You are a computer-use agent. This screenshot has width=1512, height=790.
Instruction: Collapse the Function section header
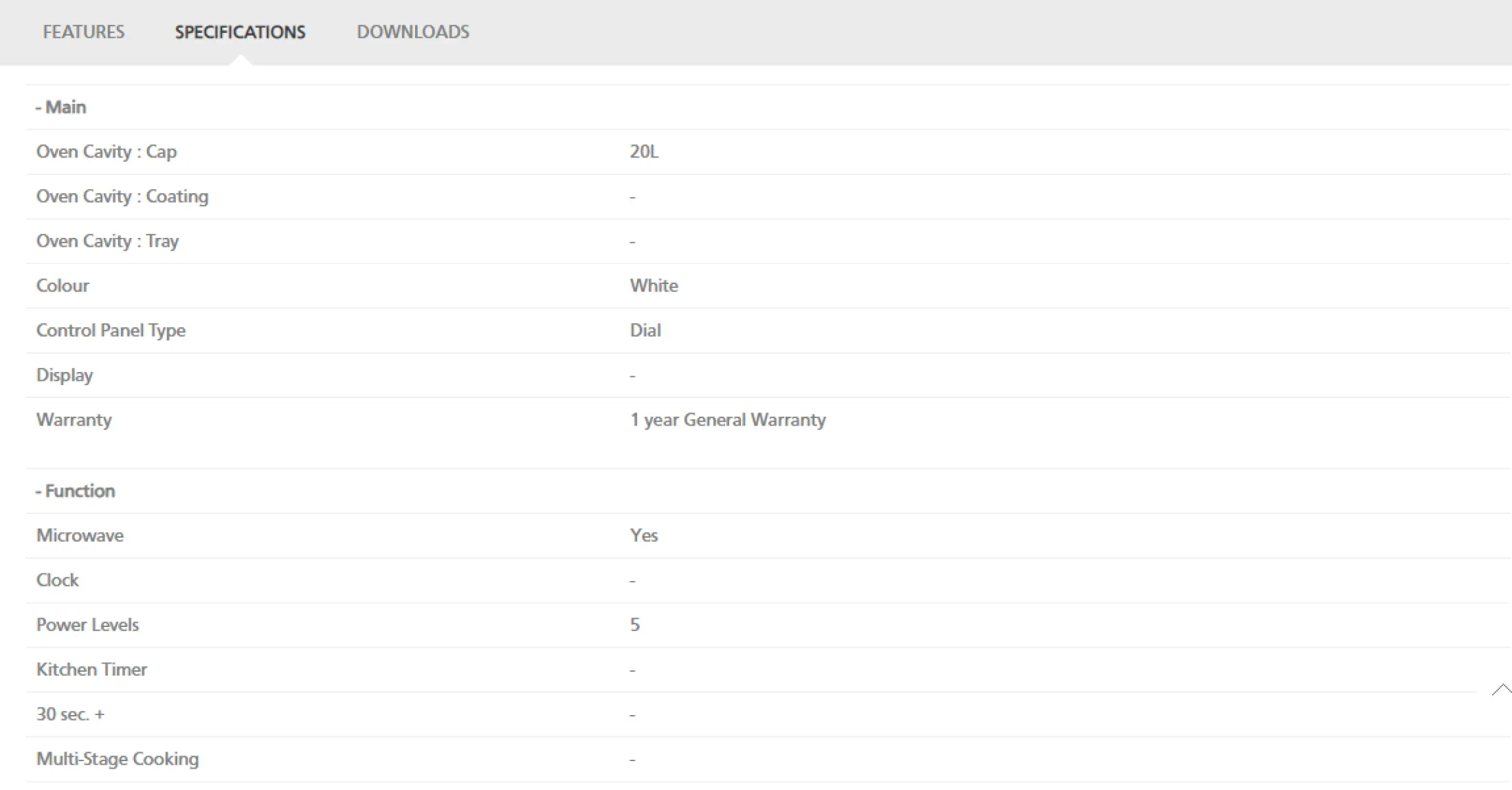pyautogui.click(x=75, y=491)
